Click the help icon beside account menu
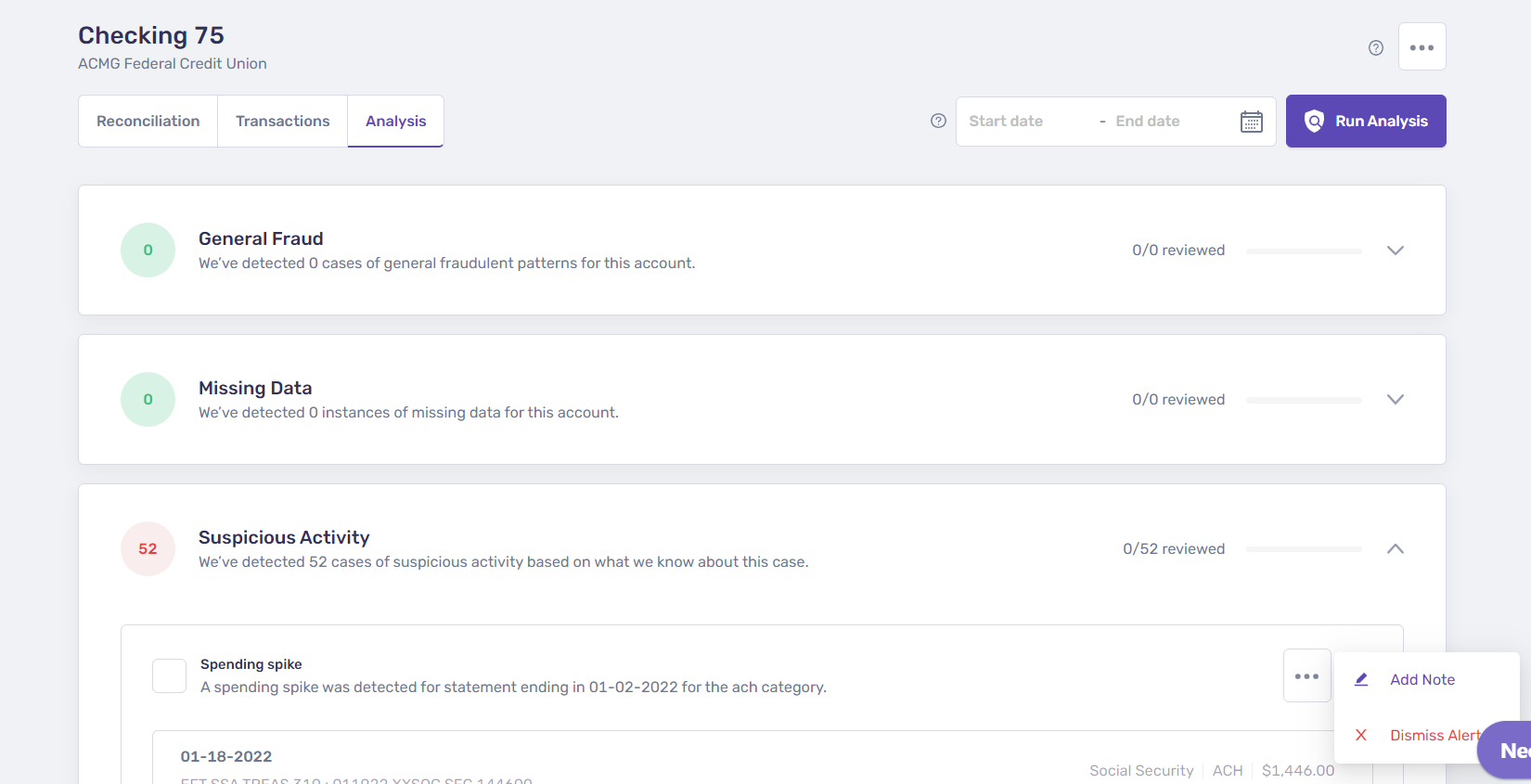Screen dimensions: 1531x784 point(1376,48)
